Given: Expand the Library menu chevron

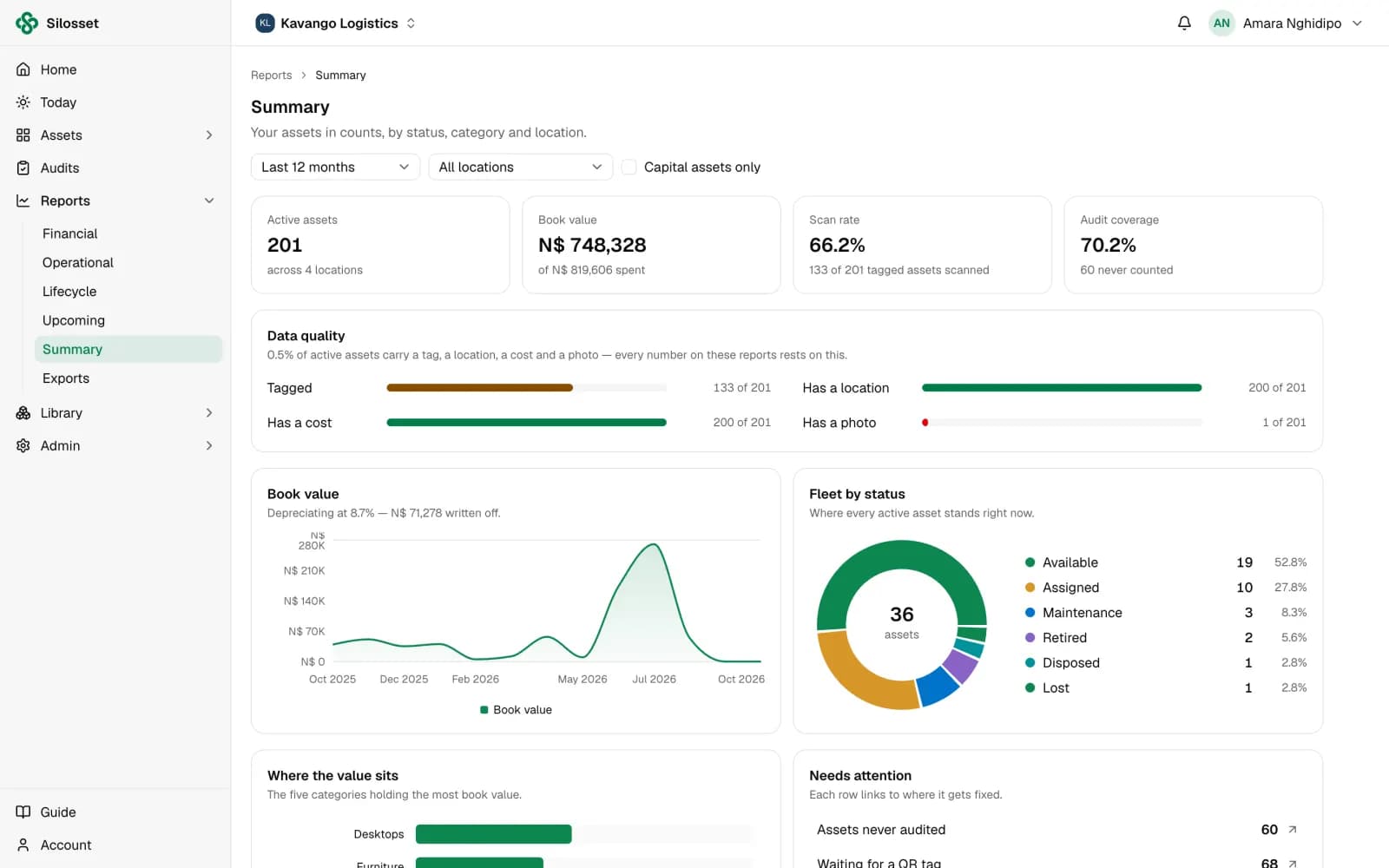Looking at the screenshot, I should [209, 413].
